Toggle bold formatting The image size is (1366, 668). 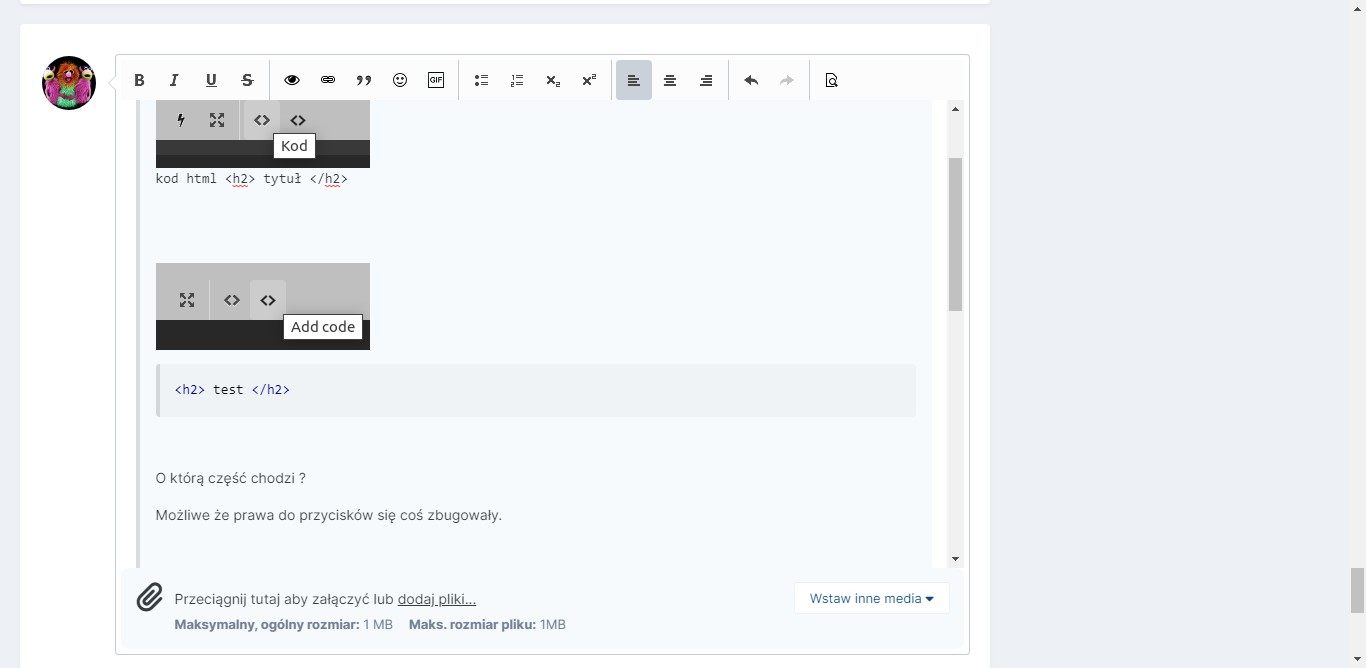[140, 80]
